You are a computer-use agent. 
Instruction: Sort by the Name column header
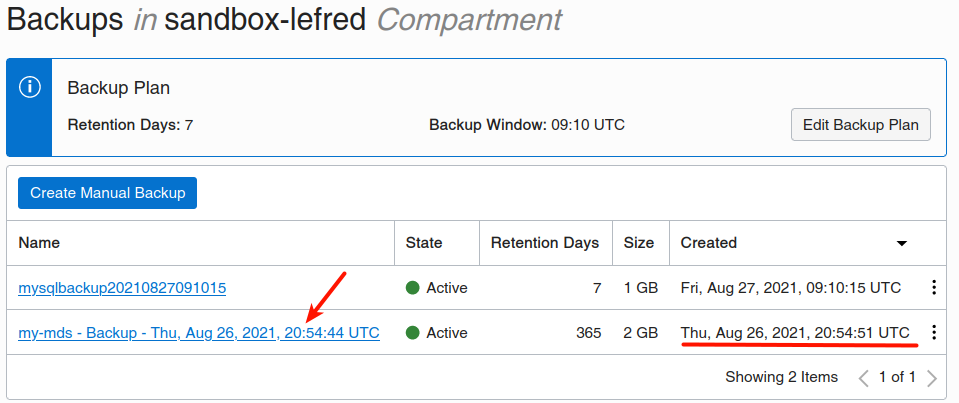tap(39, 243)
